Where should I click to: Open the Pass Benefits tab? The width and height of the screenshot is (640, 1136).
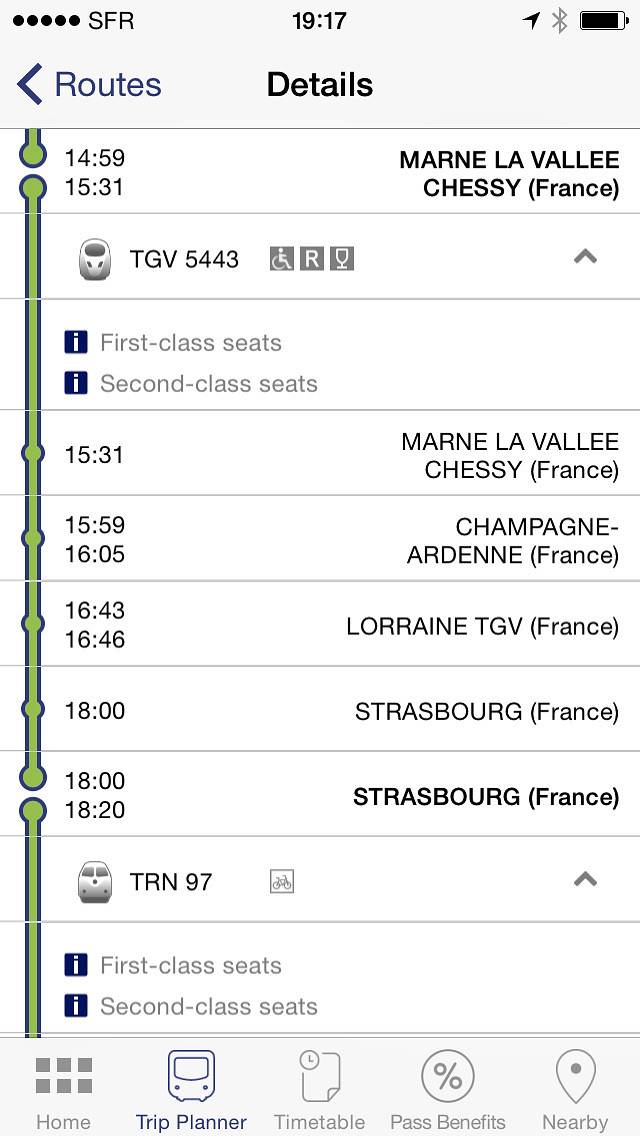[448, 1090]
